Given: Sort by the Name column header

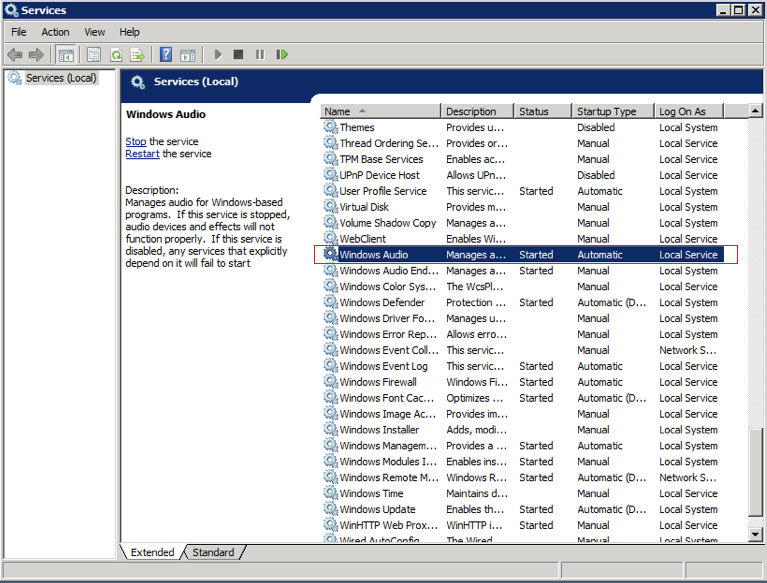Looking at the screenshot, I should (x=381, y=112).
